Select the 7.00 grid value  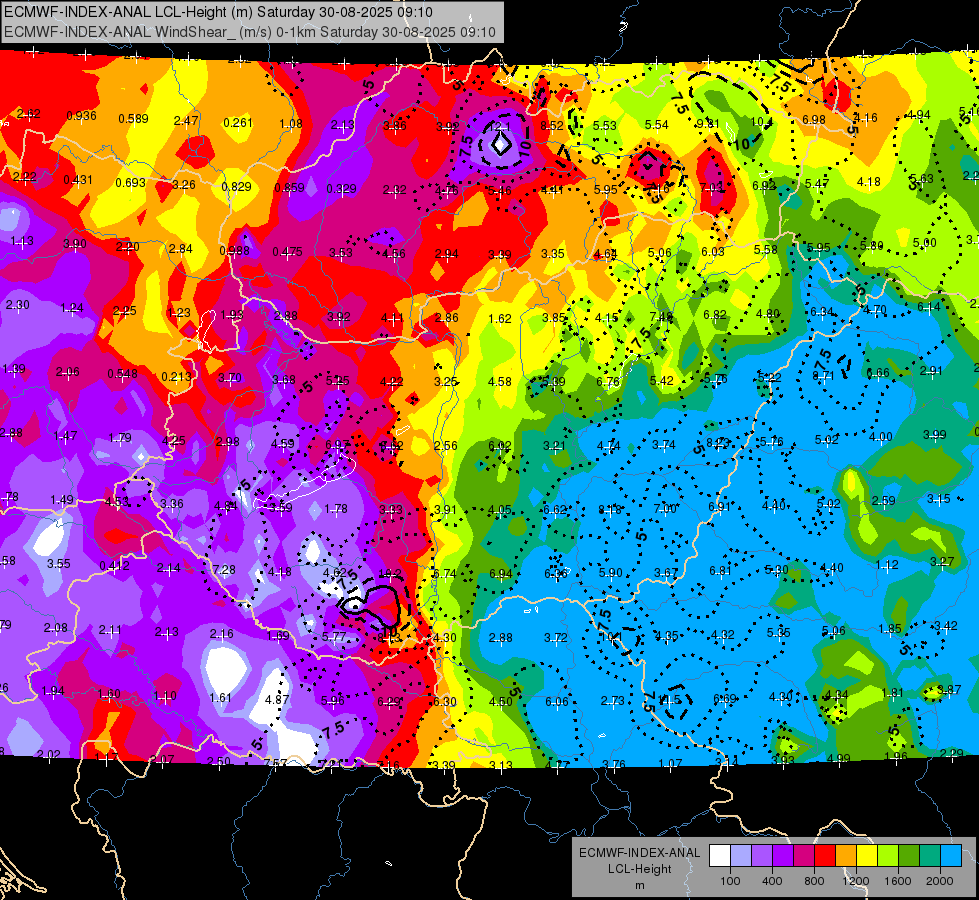665,508
